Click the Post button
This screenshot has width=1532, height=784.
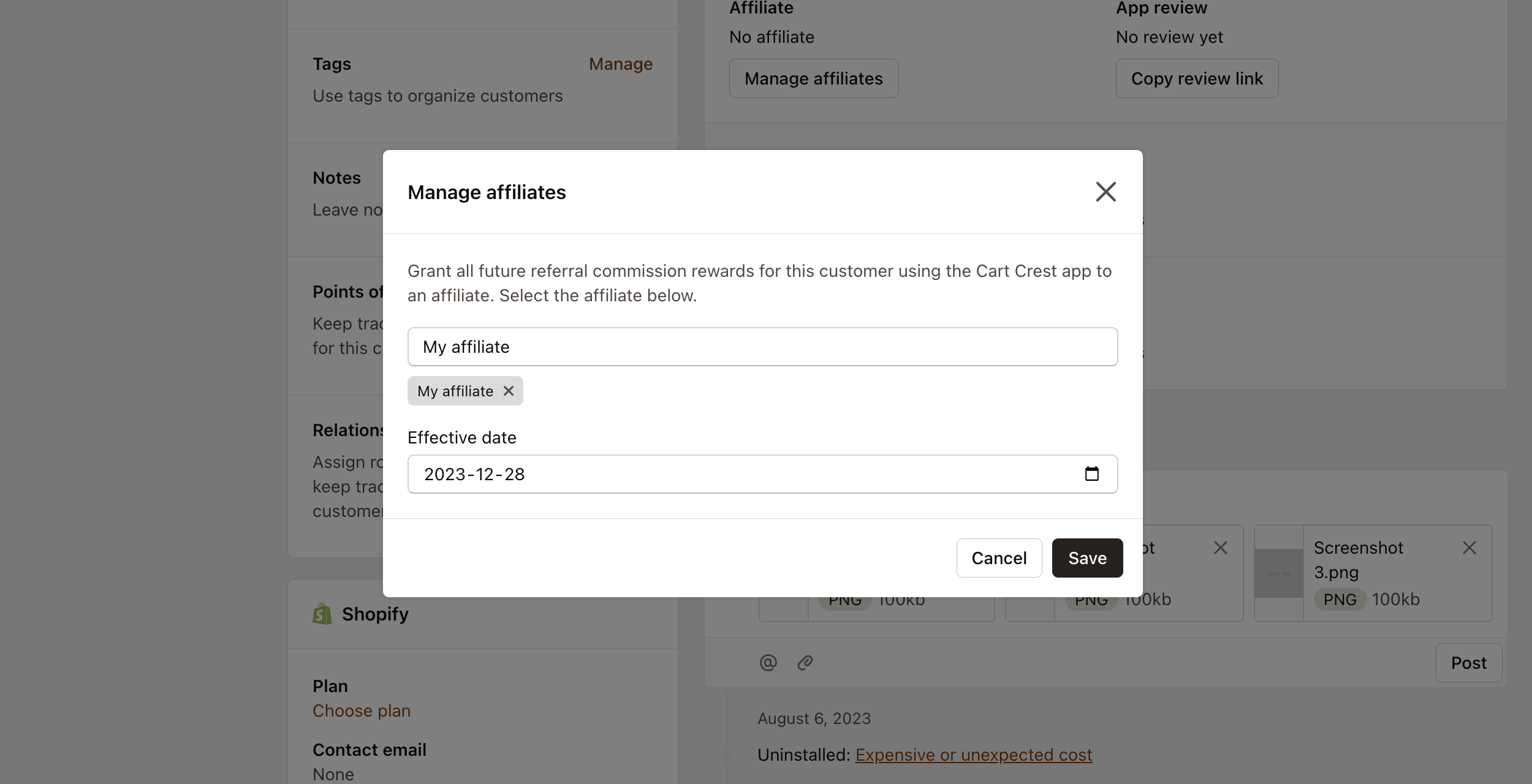pos(1469,662)
